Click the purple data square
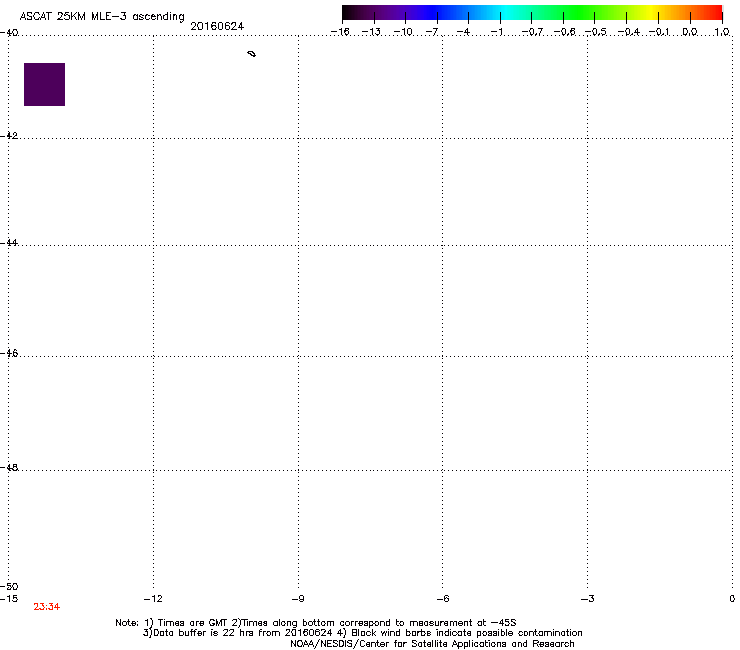The height and width of the screenshot is (650, 740). point(44,84)
